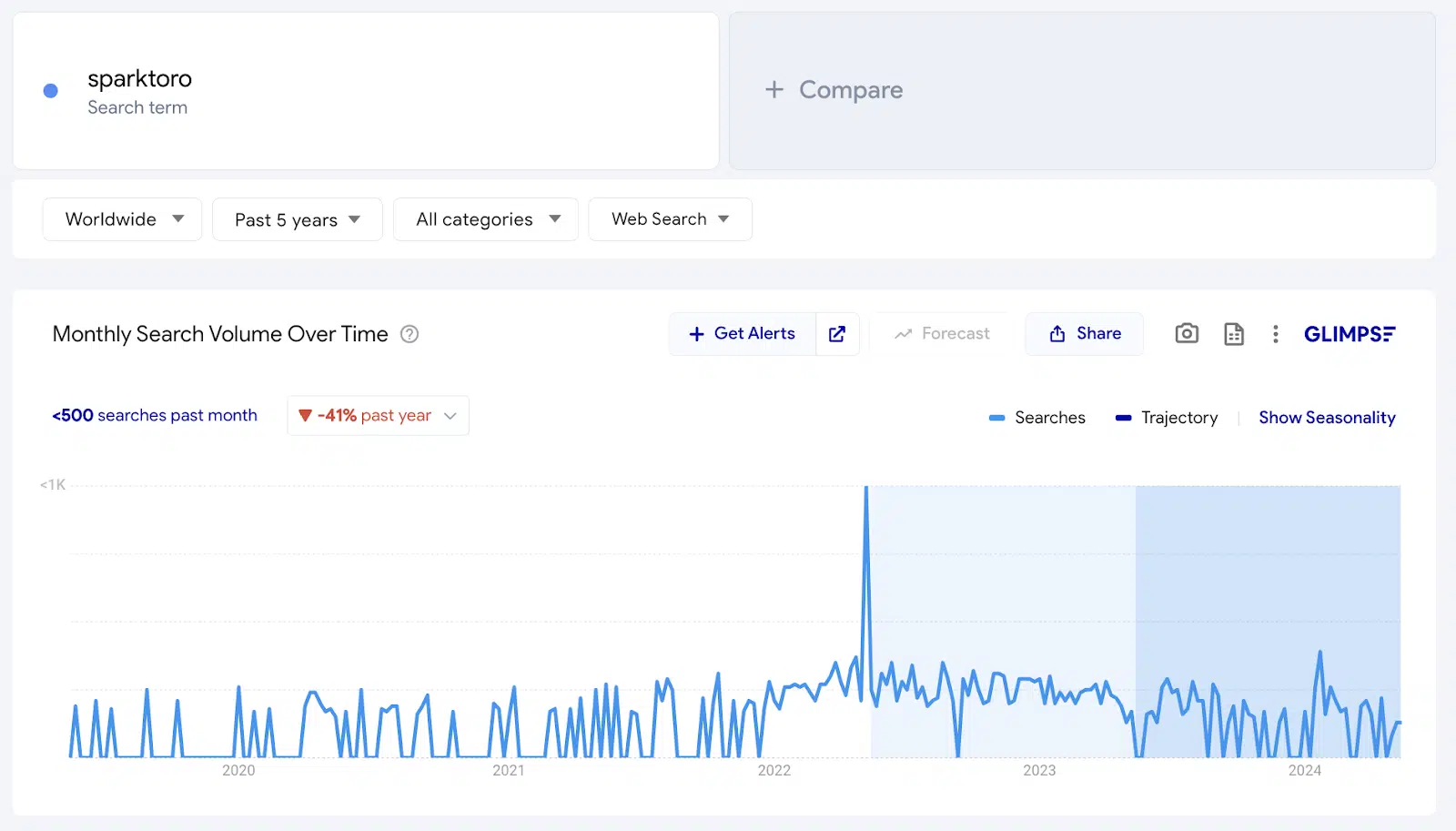This screenshot has height=831, width=1456.
Task: Click the 2024 axis label
Action: tap(1305, 770)
